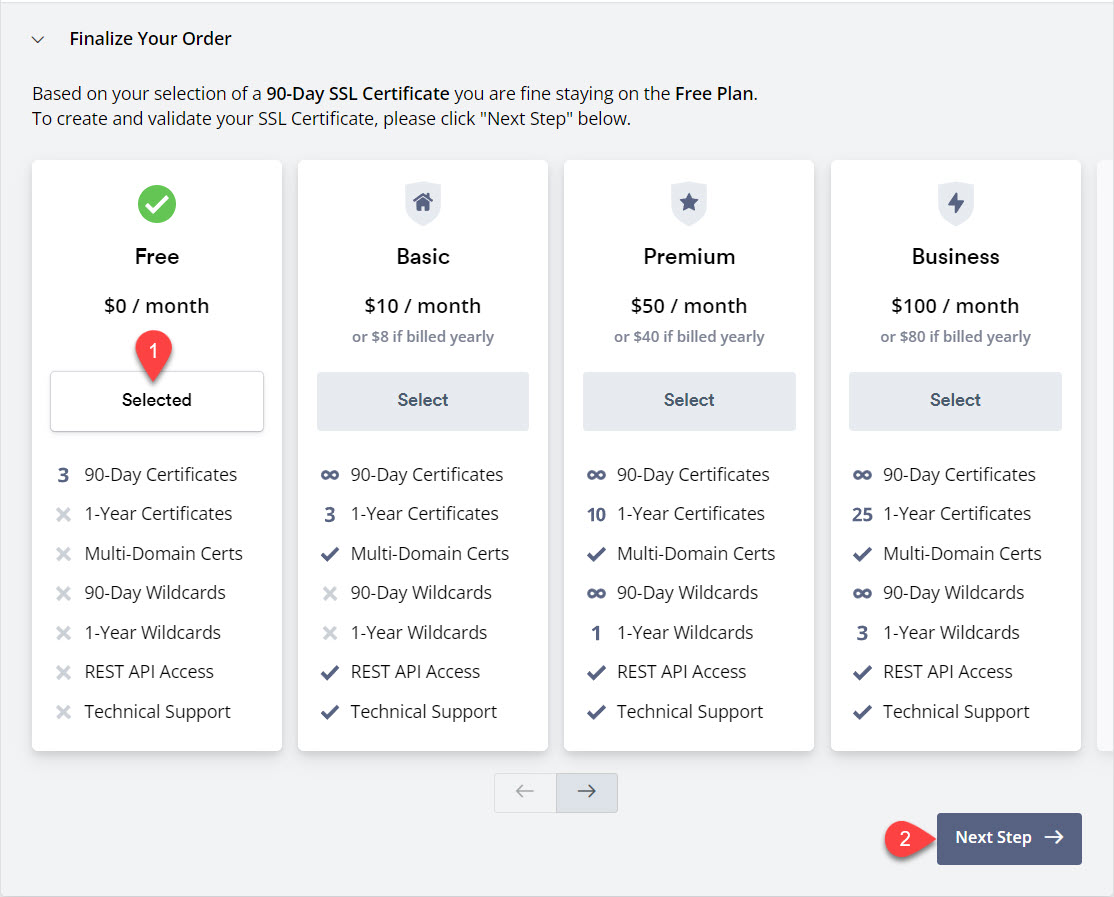Click infinity icon beside Basic 90-Day Certificates
The image size is (1114, 897).
click(x=330, y=475)
